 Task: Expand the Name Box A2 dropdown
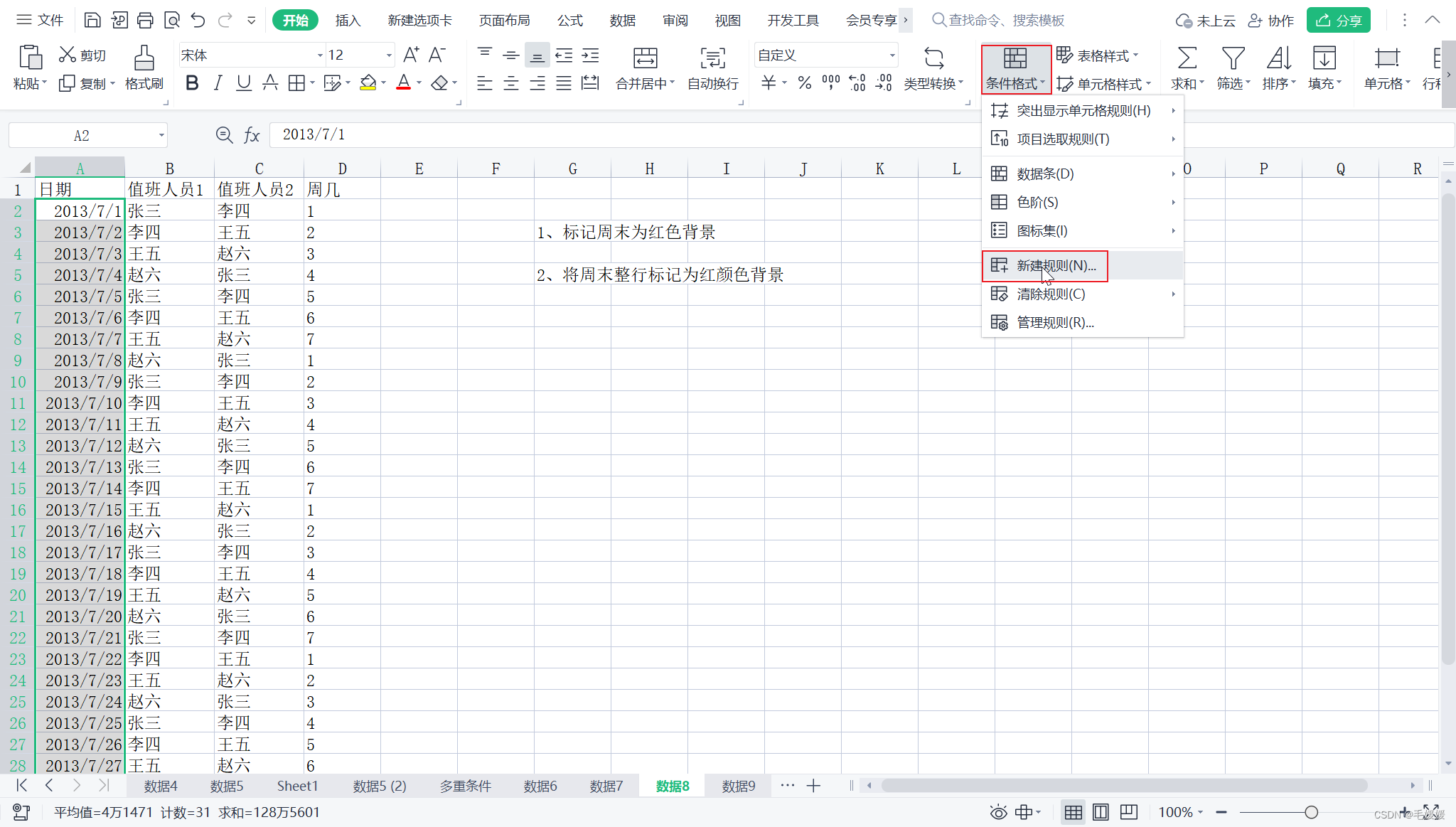162,135
